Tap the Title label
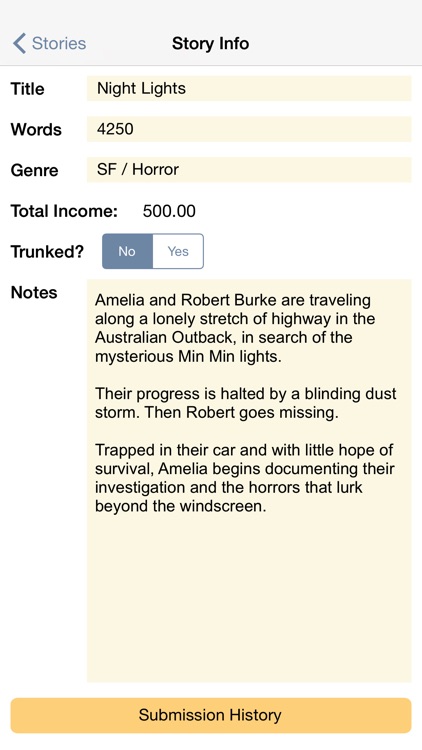This screenshot has height=750, width=422. click(27, 89)
